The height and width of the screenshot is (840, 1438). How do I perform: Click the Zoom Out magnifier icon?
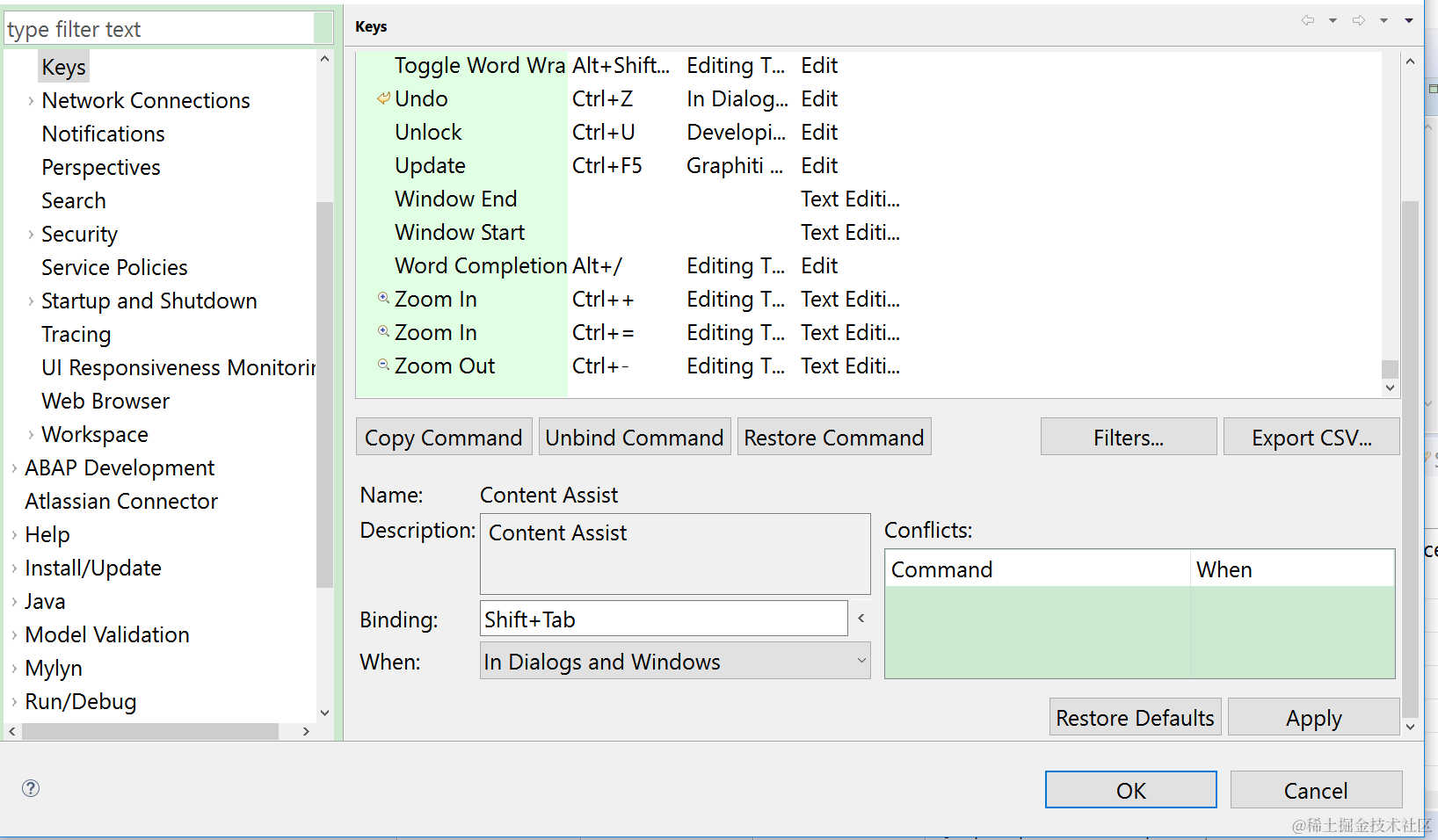click(x=383, y=365)
